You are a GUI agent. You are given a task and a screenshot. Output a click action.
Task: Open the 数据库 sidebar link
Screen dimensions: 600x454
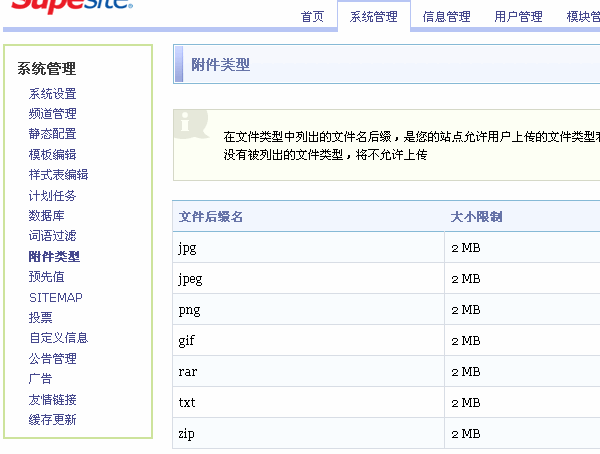point(47,216)
